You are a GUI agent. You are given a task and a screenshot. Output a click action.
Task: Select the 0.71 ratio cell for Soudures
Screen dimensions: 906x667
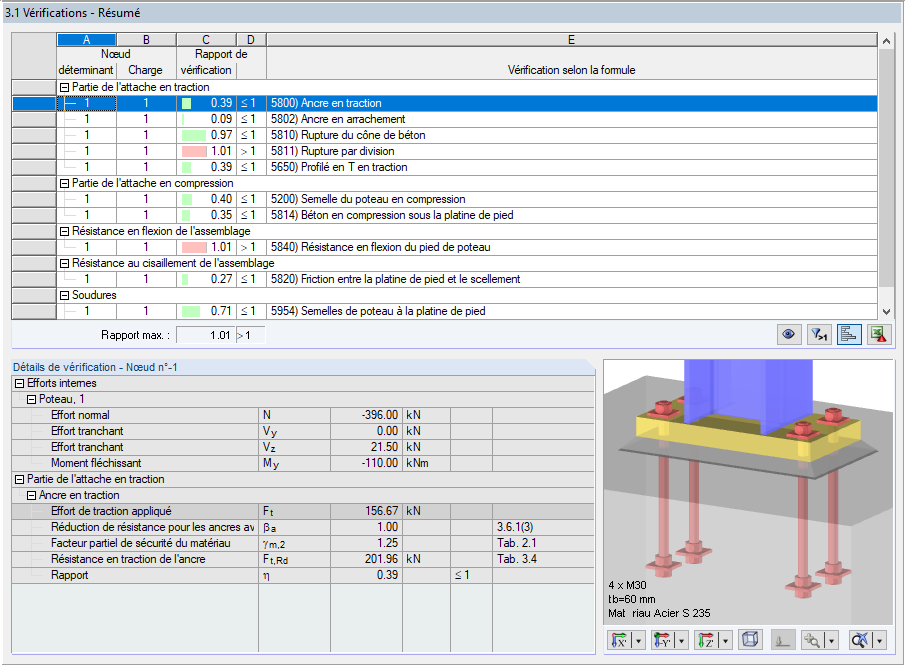tap(206, 311)
